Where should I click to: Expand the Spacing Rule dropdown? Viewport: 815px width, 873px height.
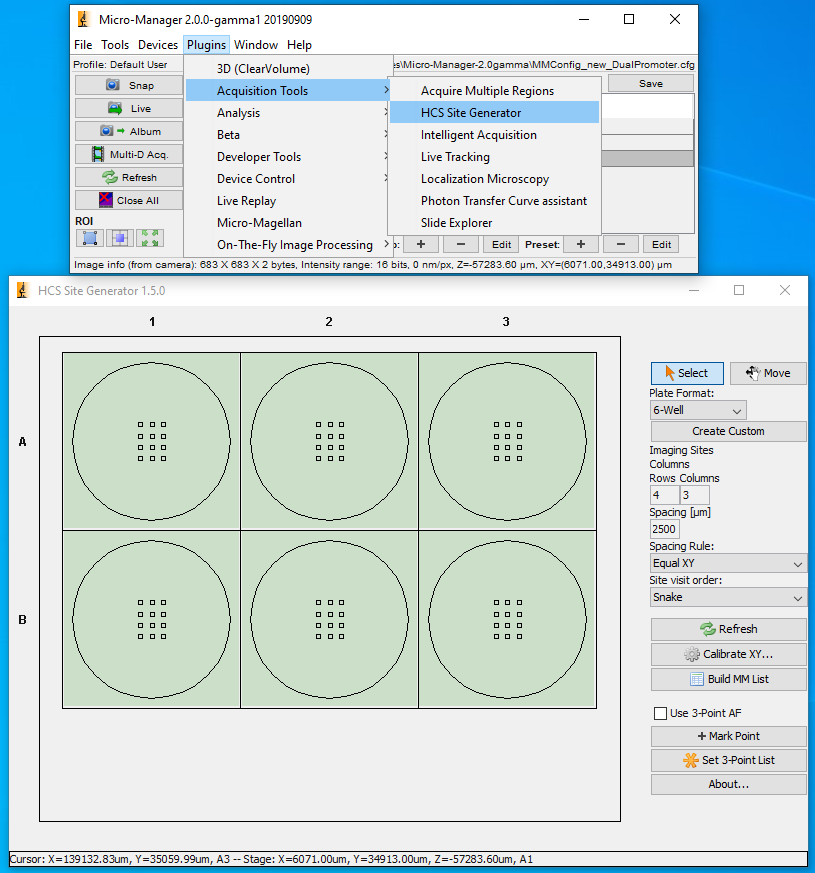pyautogui.click(x=728, y=564)
